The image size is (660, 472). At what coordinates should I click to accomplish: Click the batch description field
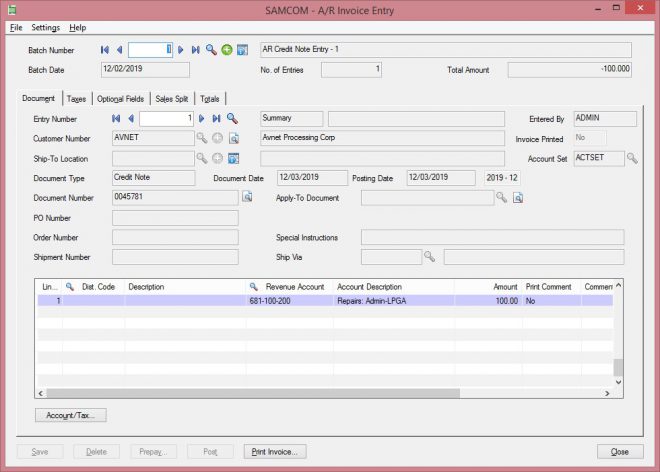(446, 50)
